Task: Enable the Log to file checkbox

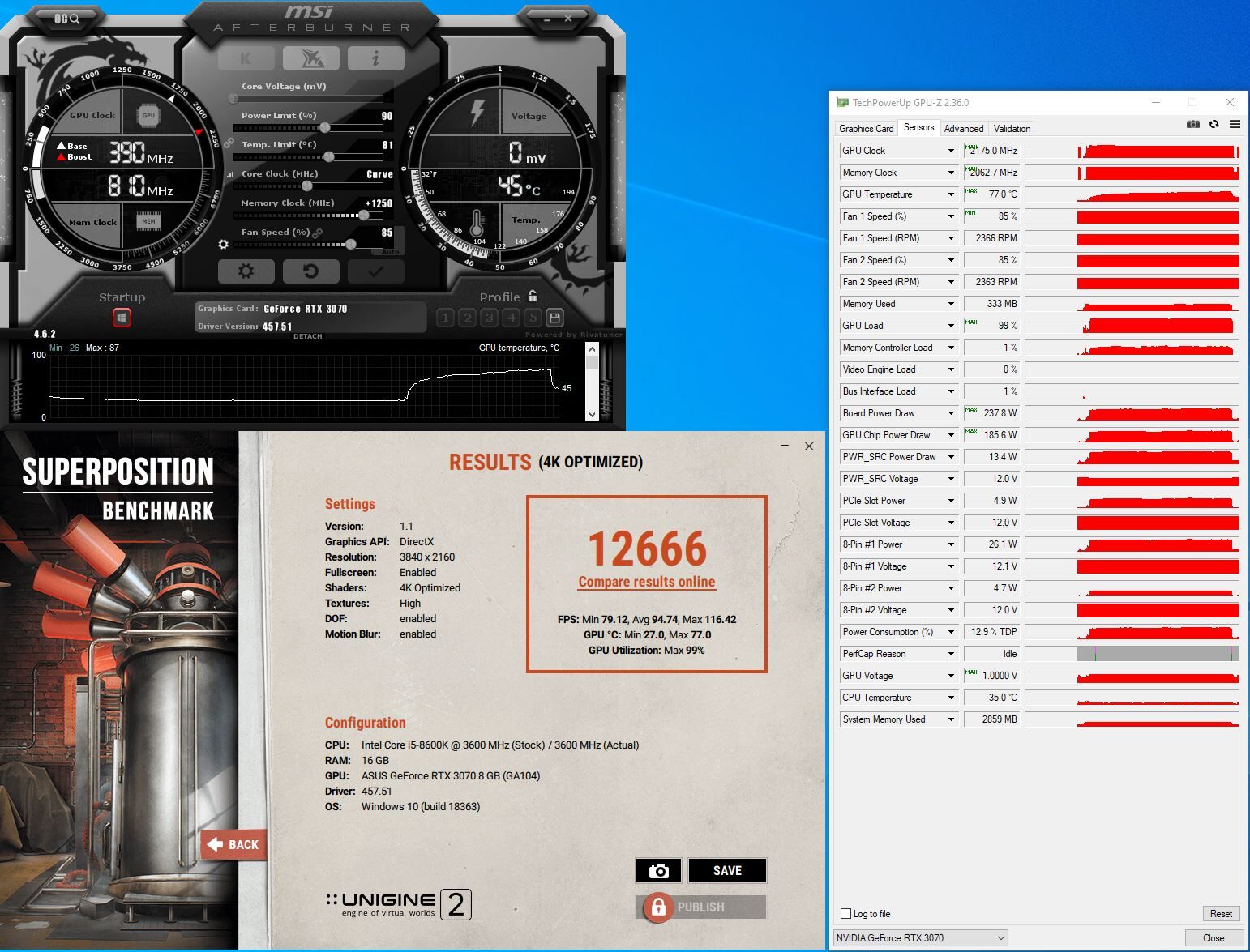Action: [846, 914]
